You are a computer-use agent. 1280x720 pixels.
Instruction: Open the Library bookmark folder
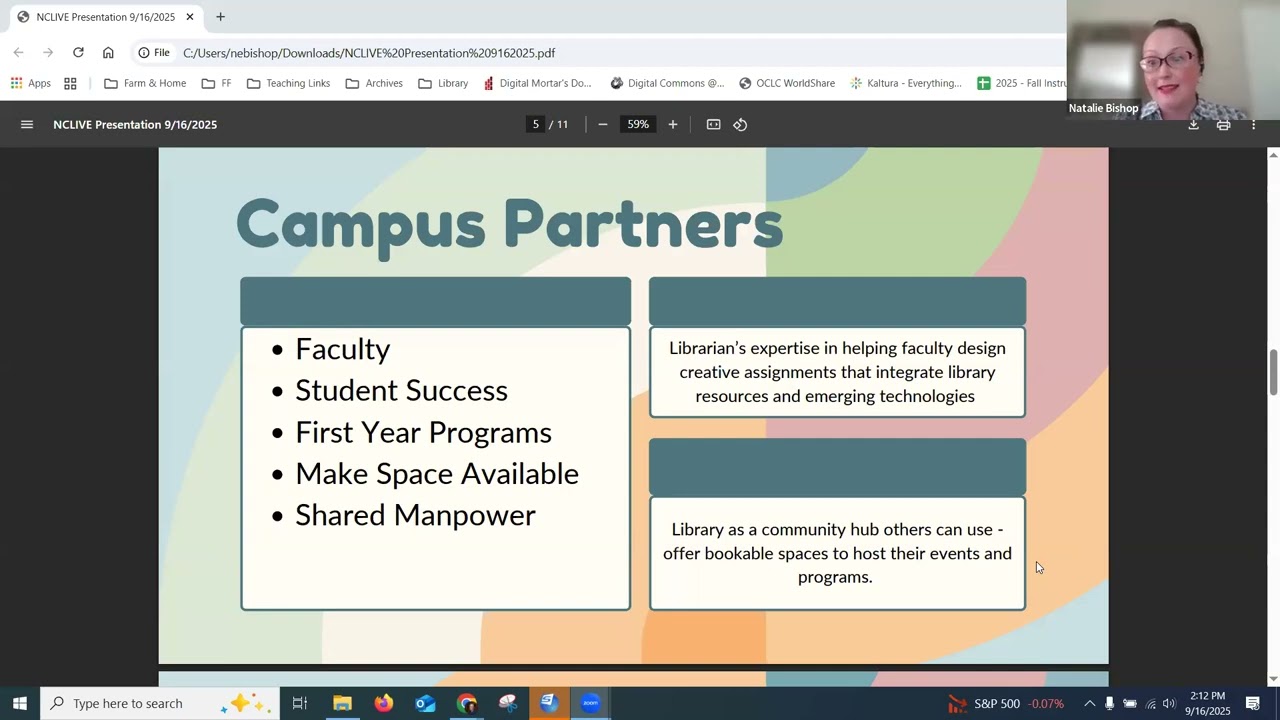(x=443, y=83)
